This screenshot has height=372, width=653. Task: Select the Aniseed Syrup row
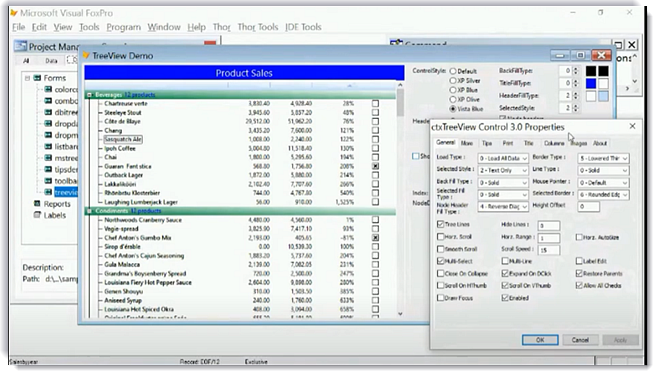coord(123,300)
